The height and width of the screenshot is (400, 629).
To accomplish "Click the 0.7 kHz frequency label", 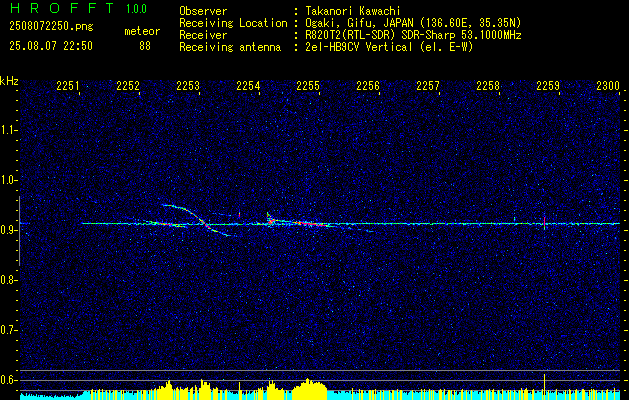I will tap(8, 330).
